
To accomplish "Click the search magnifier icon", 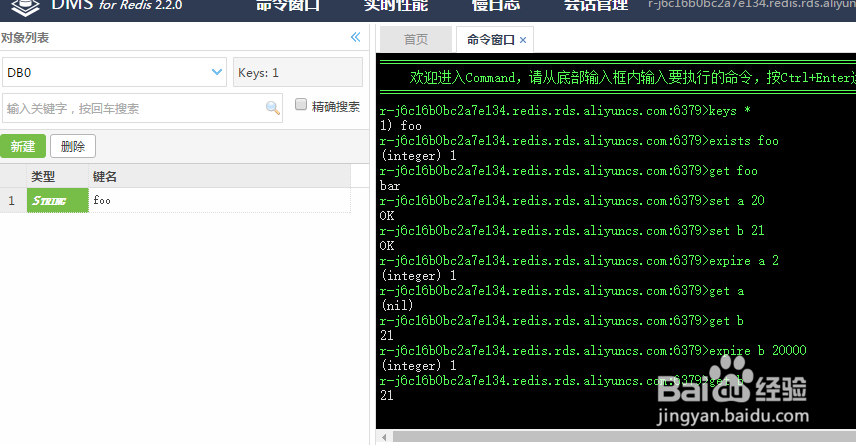I will pos(272,108).
